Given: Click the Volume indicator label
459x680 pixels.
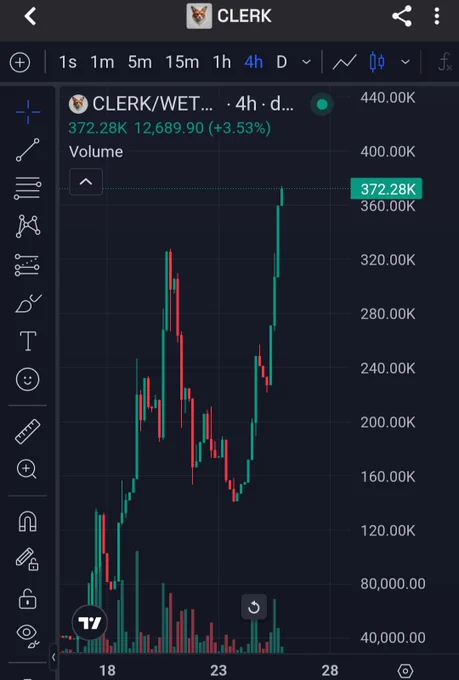Looking at the screenshot, I should [x=96, y=152].
